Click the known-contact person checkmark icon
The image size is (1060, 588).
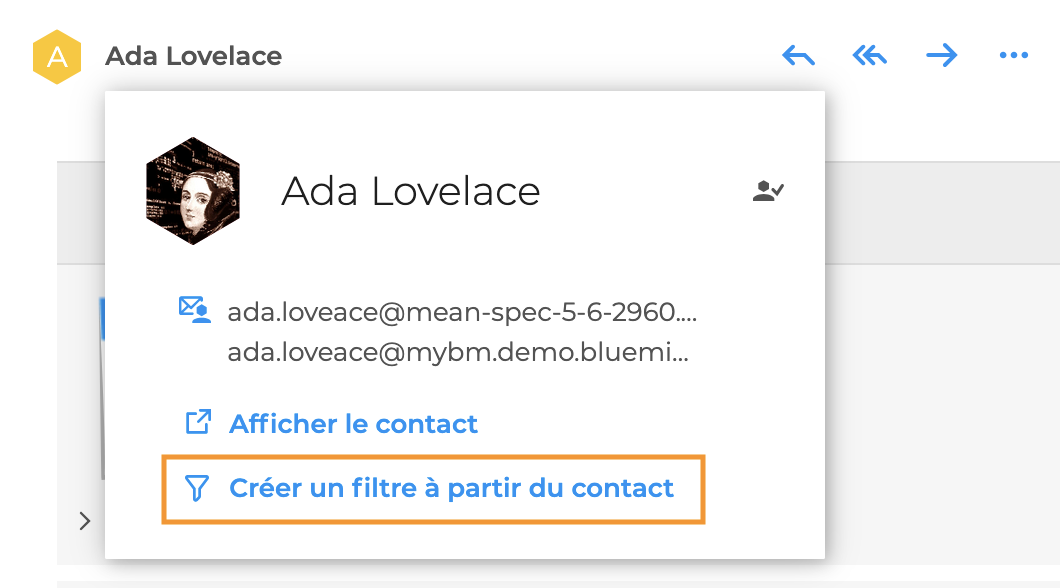click(x=768, y=191)
